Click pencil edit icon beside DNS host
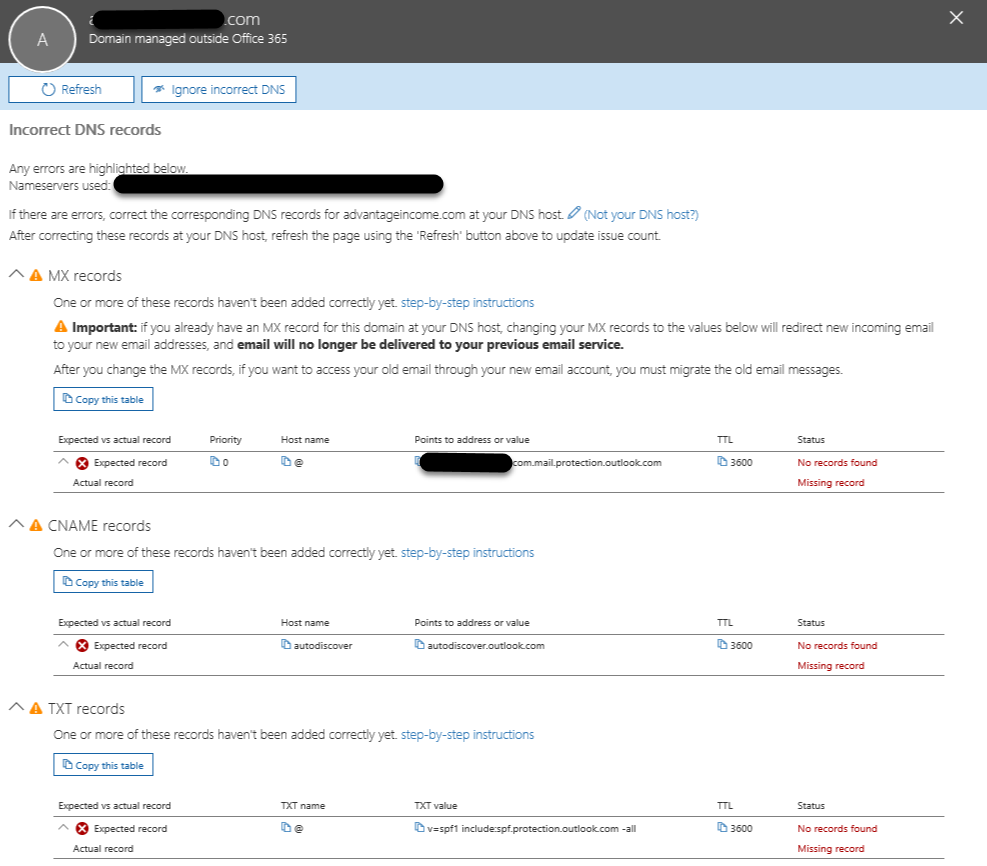The height and width of the screenshot is (866, 987). coord(573,213)
